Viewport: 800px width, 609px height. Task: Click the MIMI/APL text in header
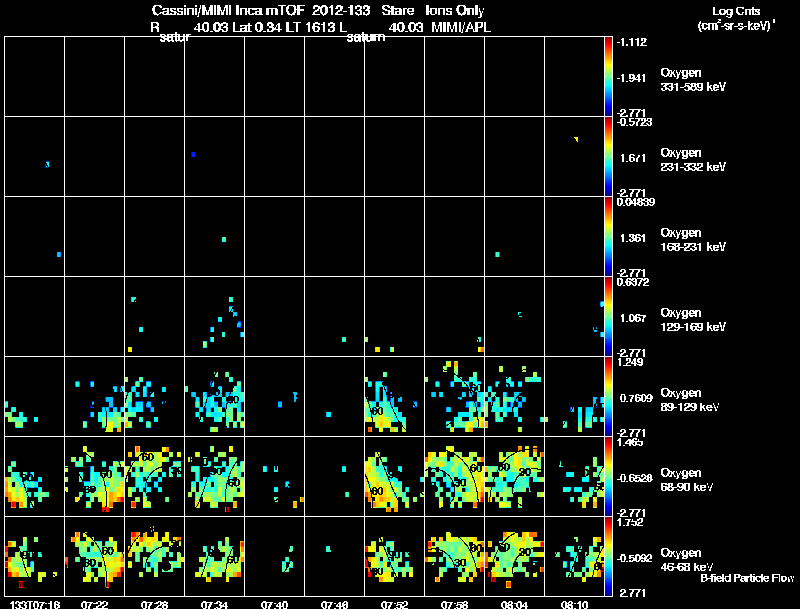(461, 27)
